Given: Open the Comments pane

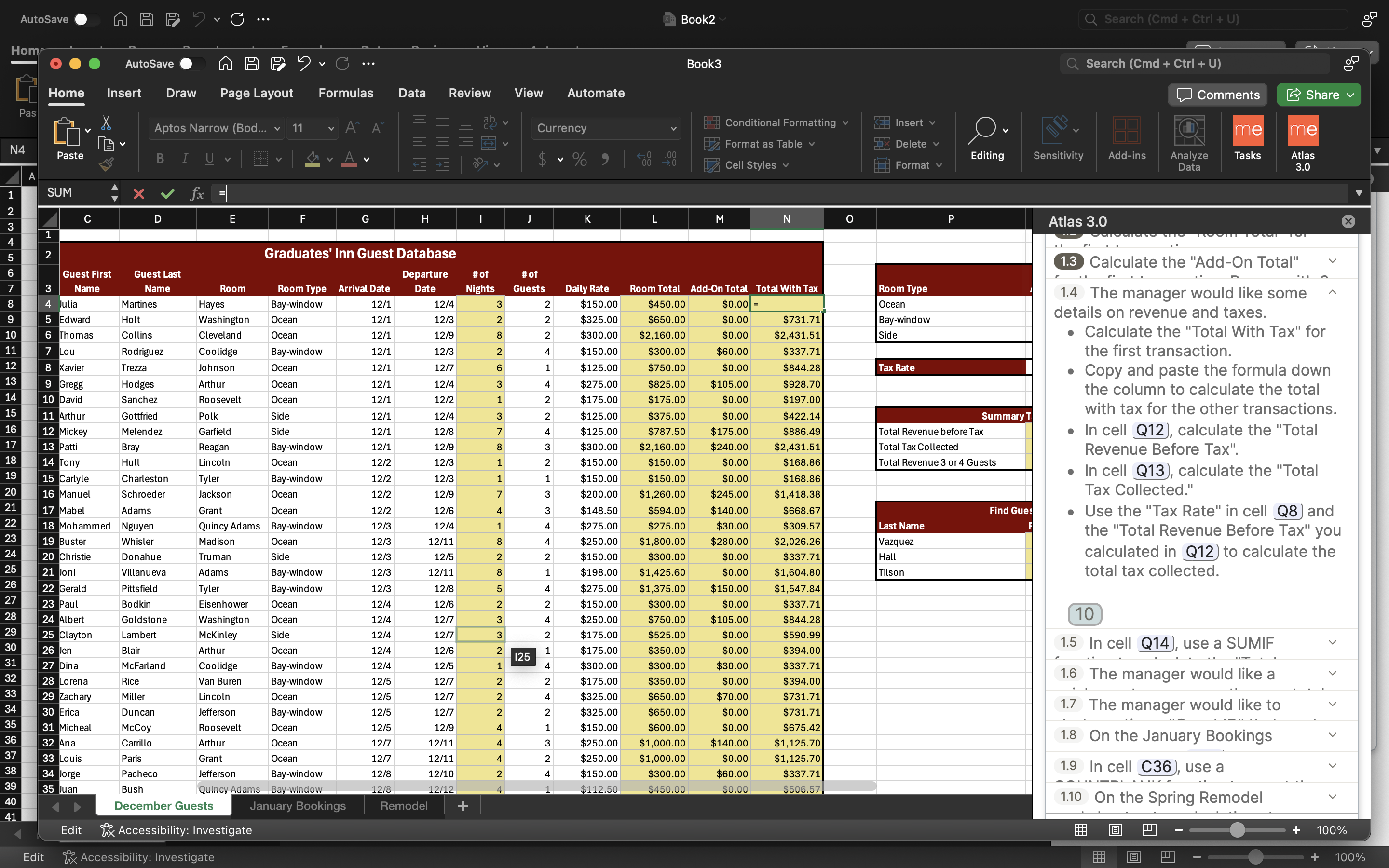Looking at the screenshot, I should pyautogui.click(x=1217, y=95).
